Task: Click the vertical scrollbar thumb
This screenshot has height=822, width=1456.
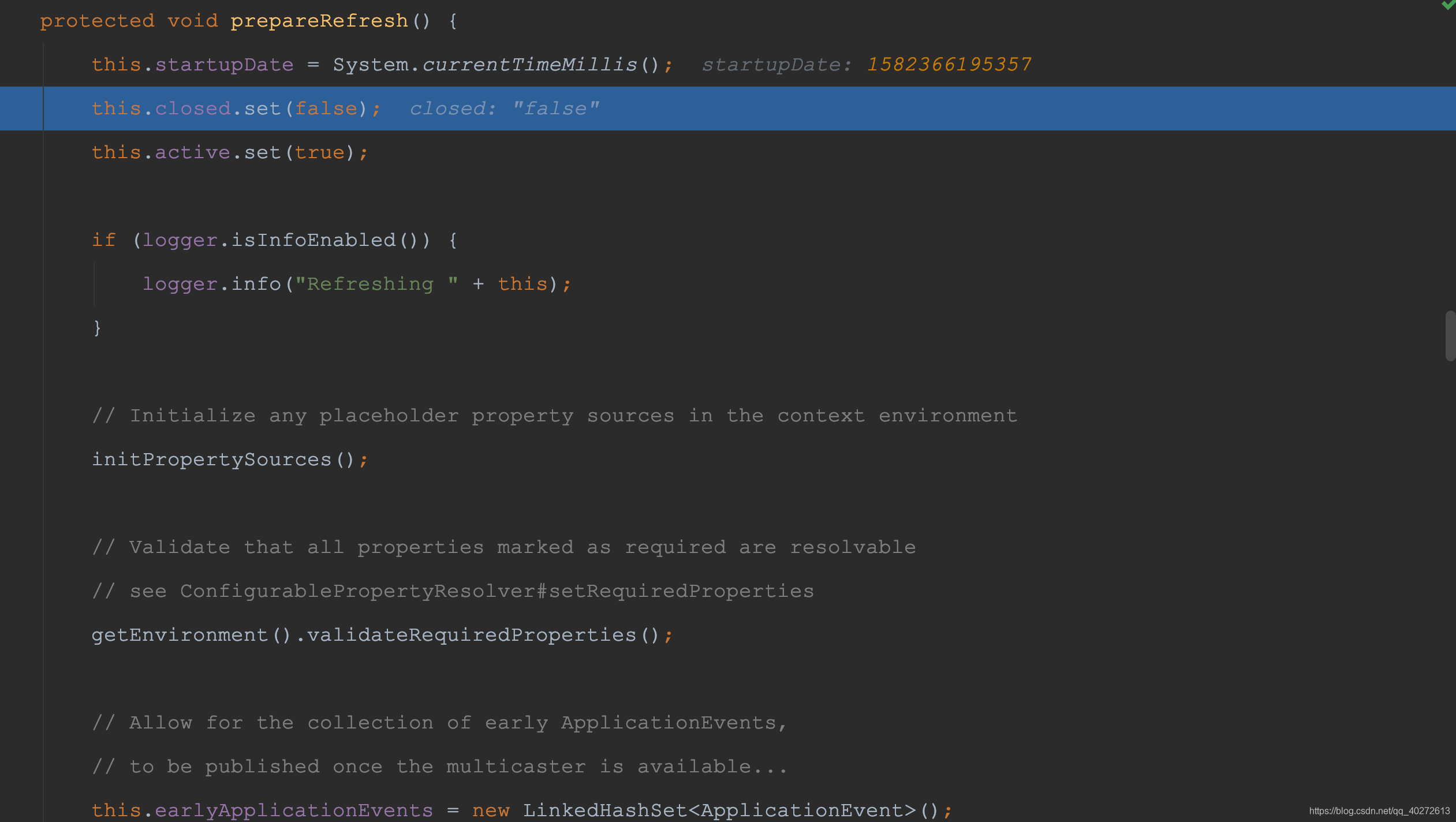Action: coord(1450,336)
